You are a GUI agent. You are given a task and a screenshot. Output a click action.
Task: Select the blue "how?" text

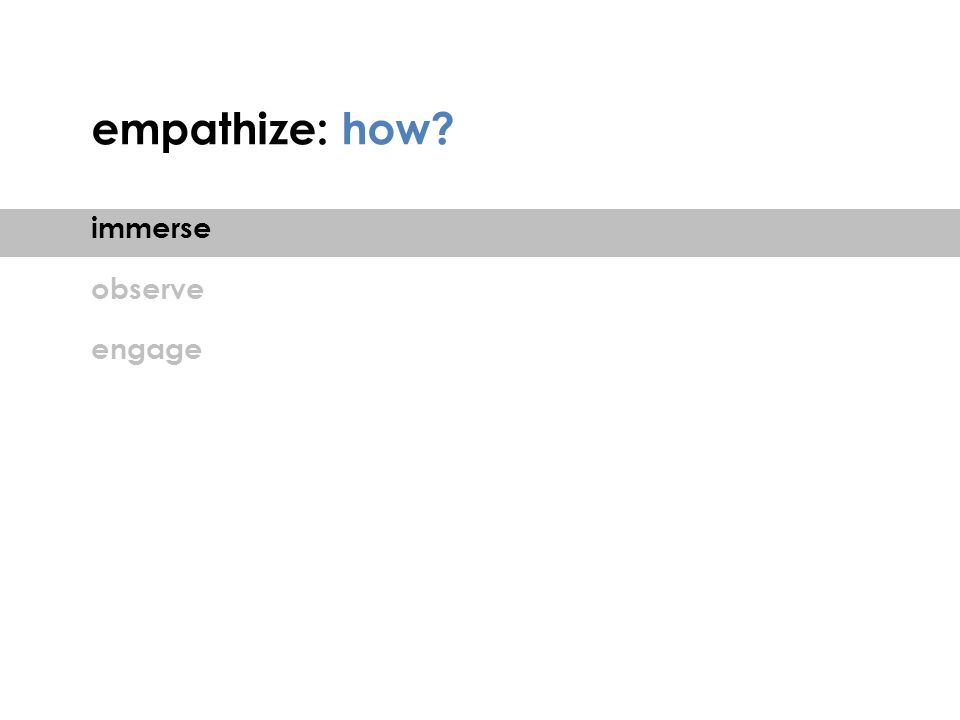397,129
